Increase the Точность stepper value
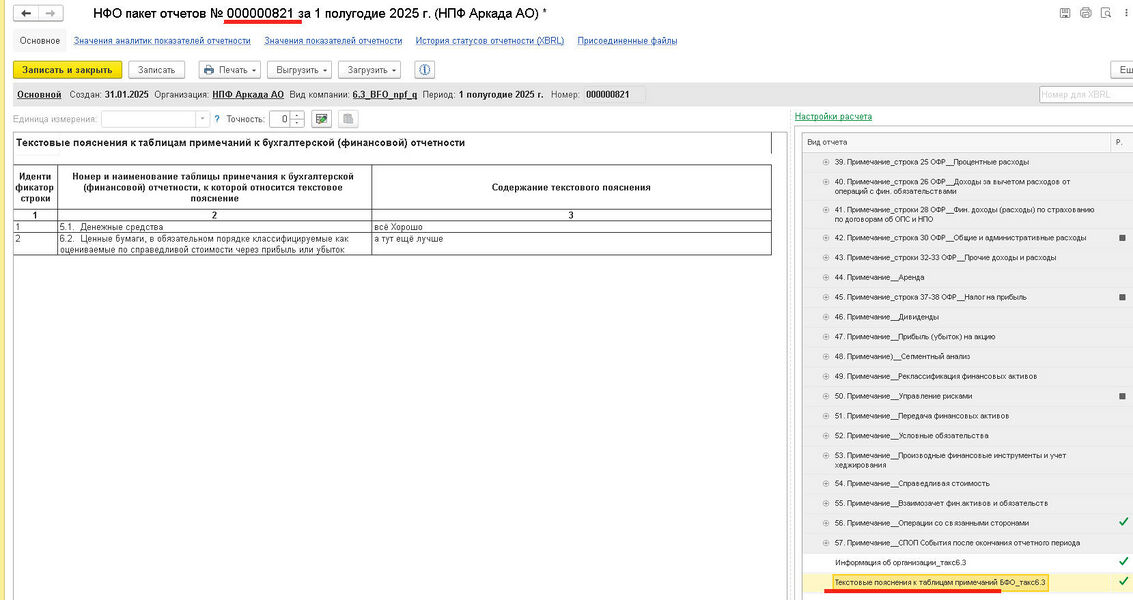The height and width of the screenshot is (600, 1133). click(297, 115)
